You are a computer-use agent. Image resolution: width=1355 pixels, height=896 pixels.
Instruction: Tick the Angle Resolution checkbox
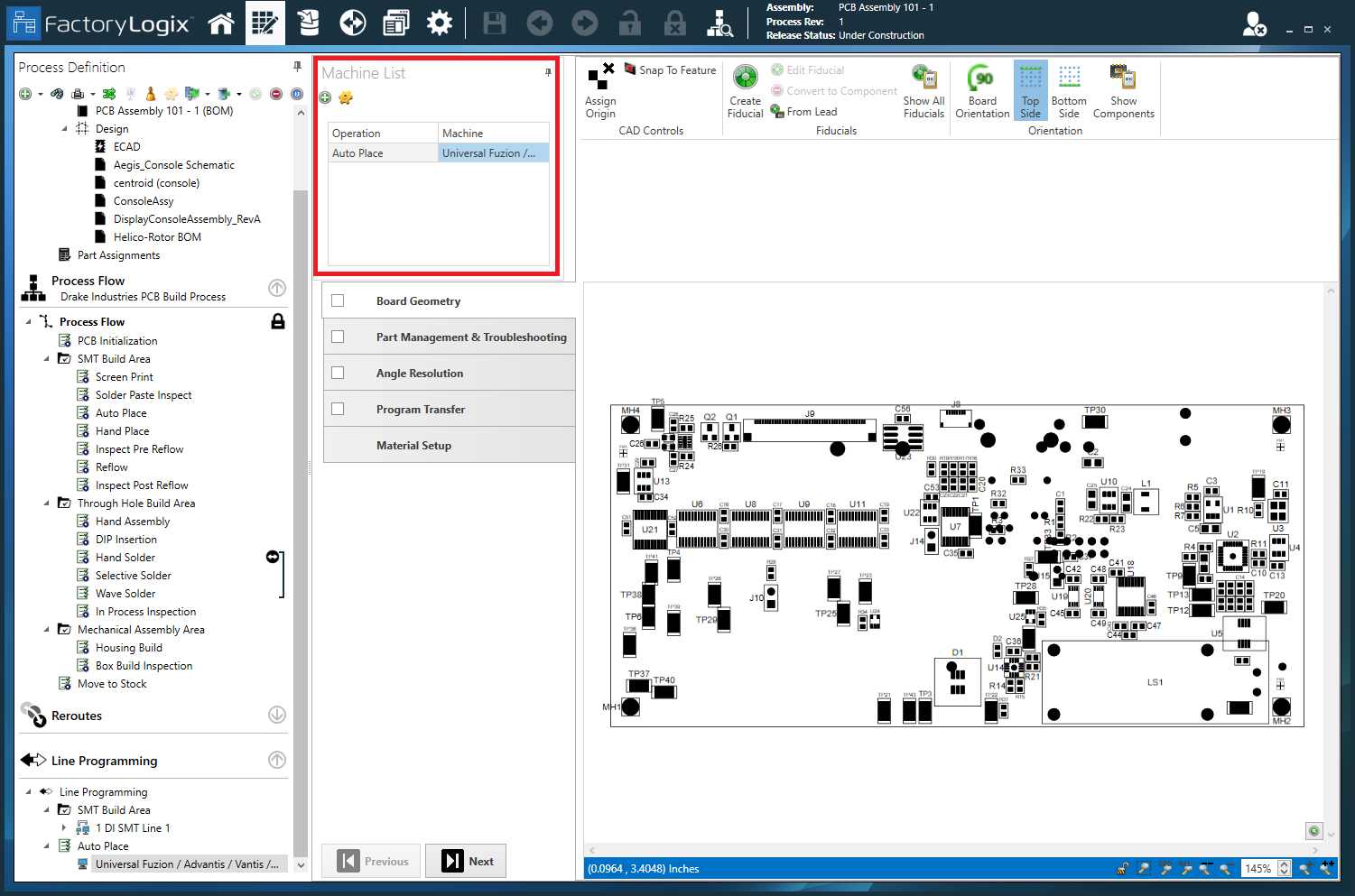338,374
